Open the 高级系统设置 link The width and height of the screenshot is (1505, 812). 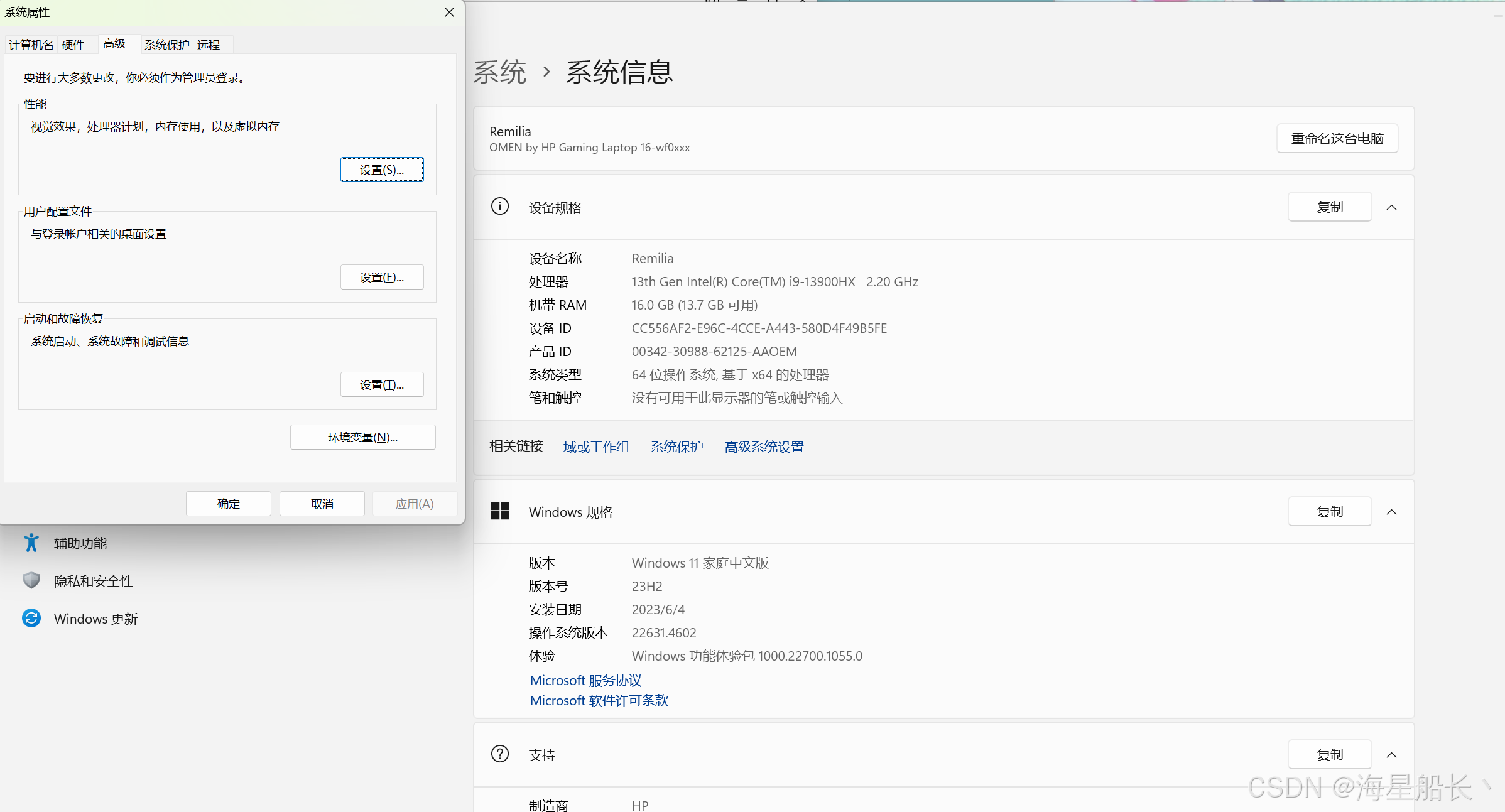point(764,447)
